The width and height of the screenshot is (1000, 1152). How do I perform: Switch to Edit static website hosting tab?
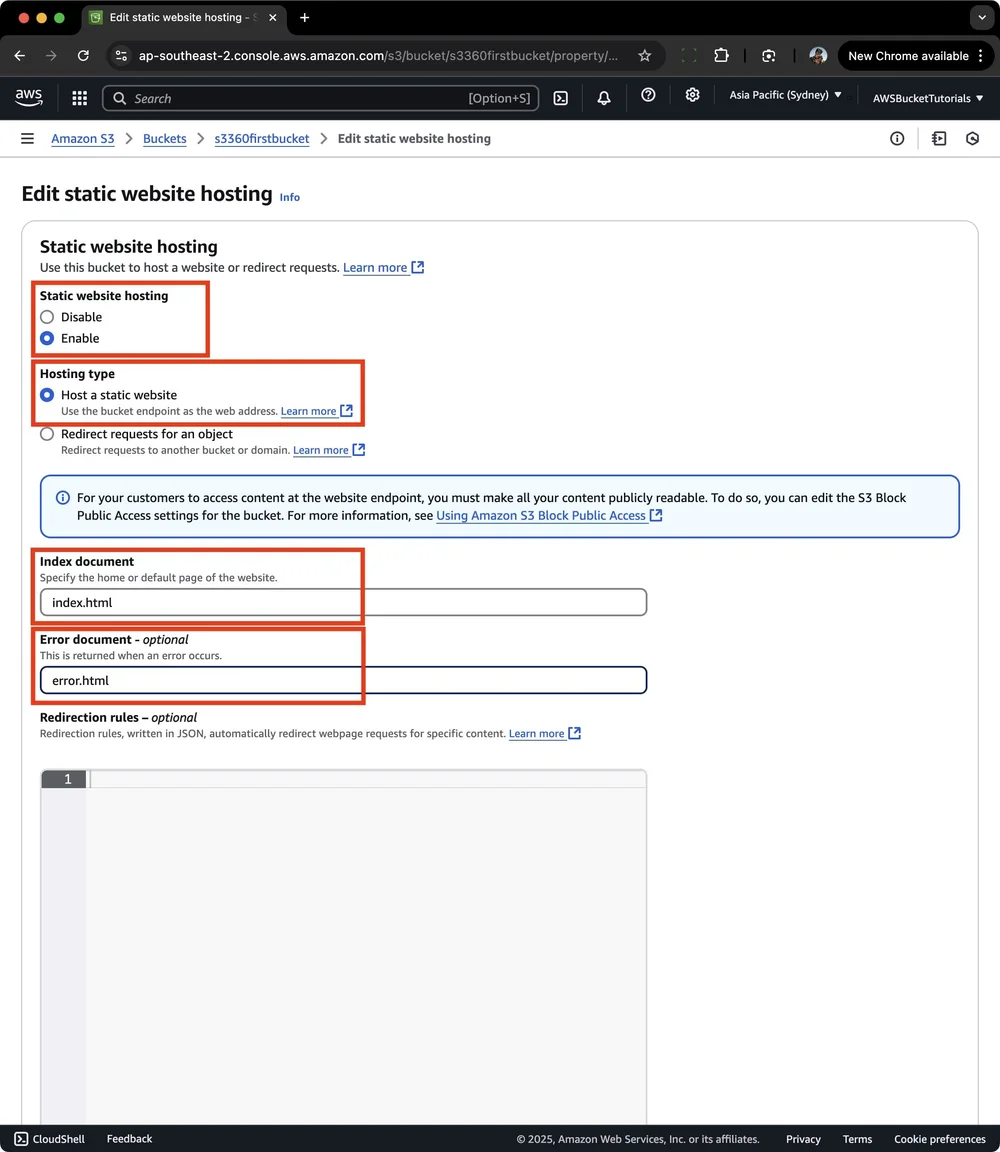point(183,18)
